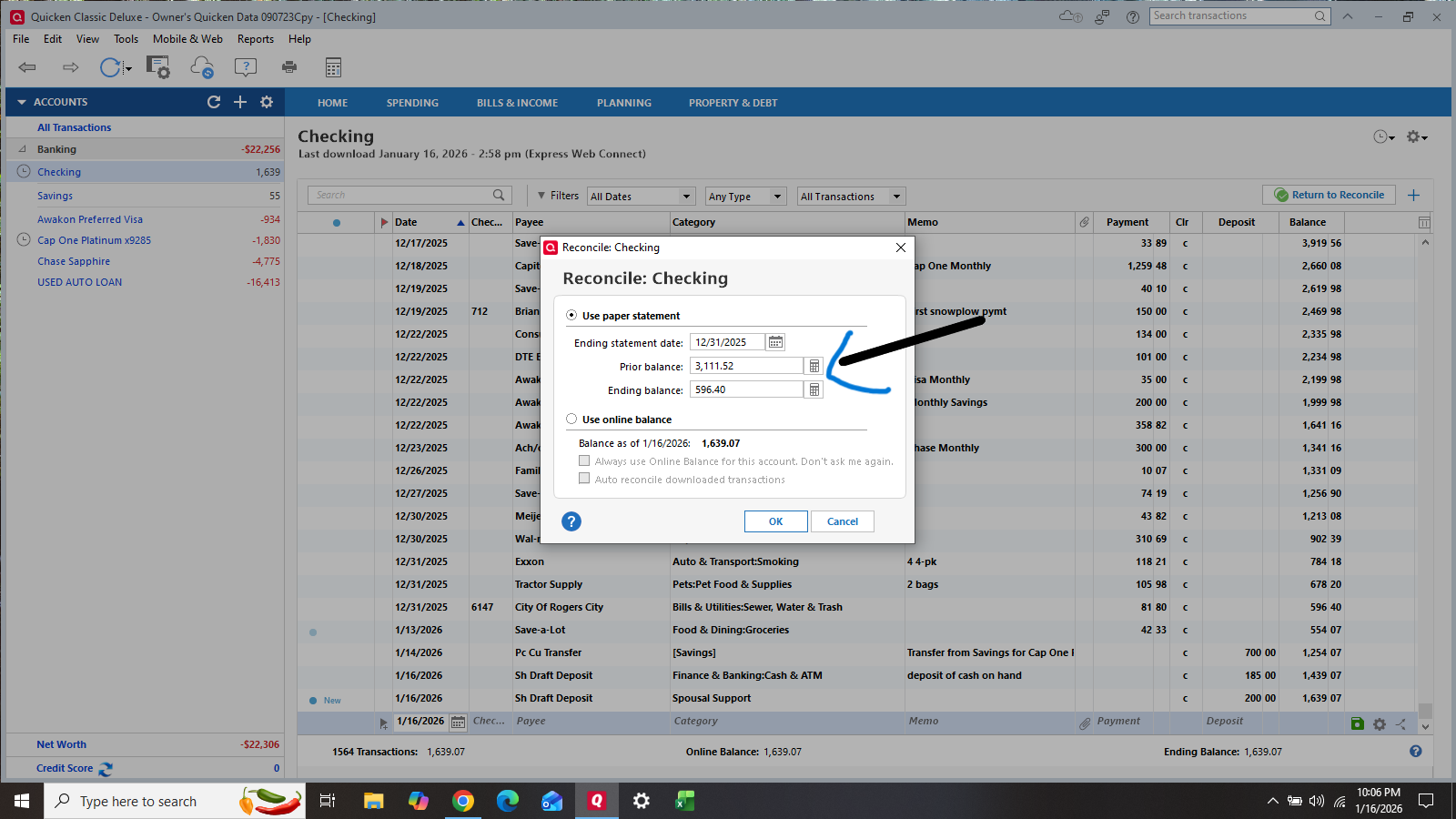Open File Explorer from the taskbar
1456x819 pixels.
click(x=374, y=801)
